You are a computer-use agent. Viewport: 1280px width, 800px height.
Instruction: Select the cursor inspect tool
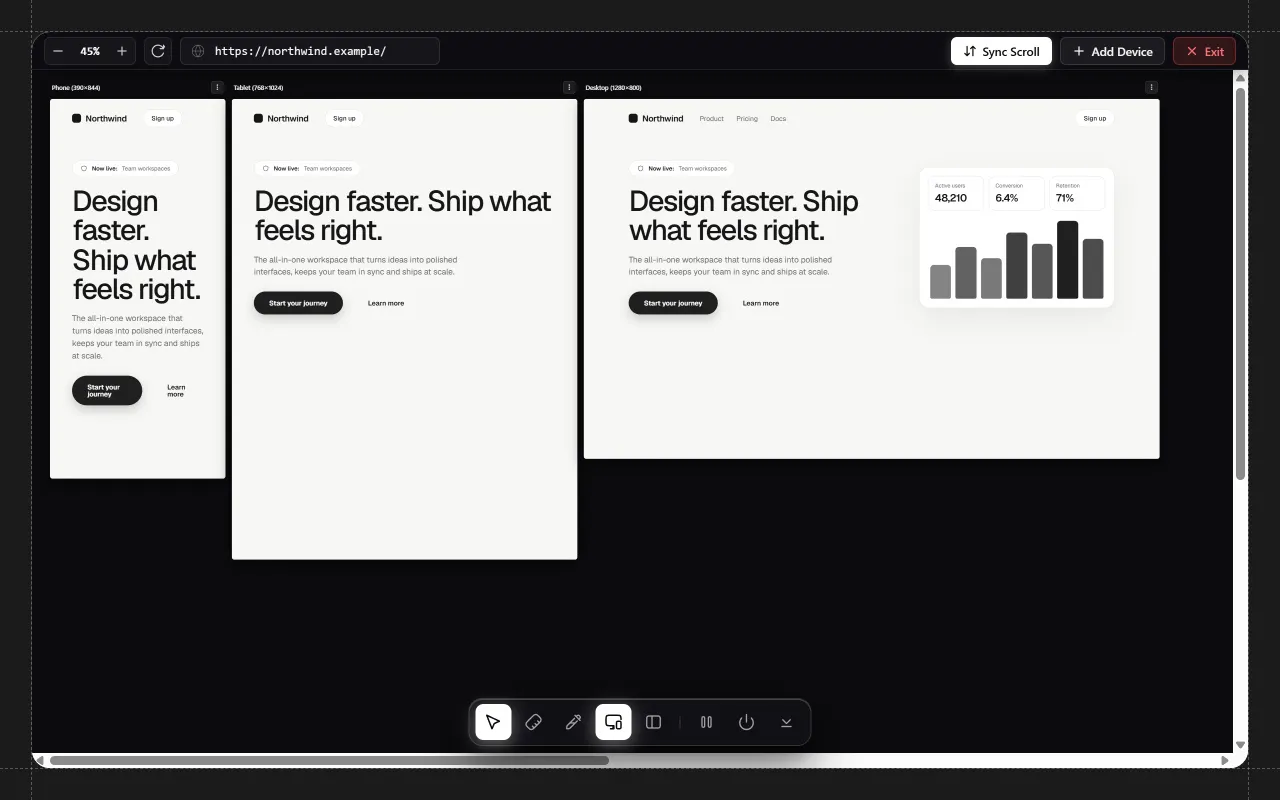493,722
